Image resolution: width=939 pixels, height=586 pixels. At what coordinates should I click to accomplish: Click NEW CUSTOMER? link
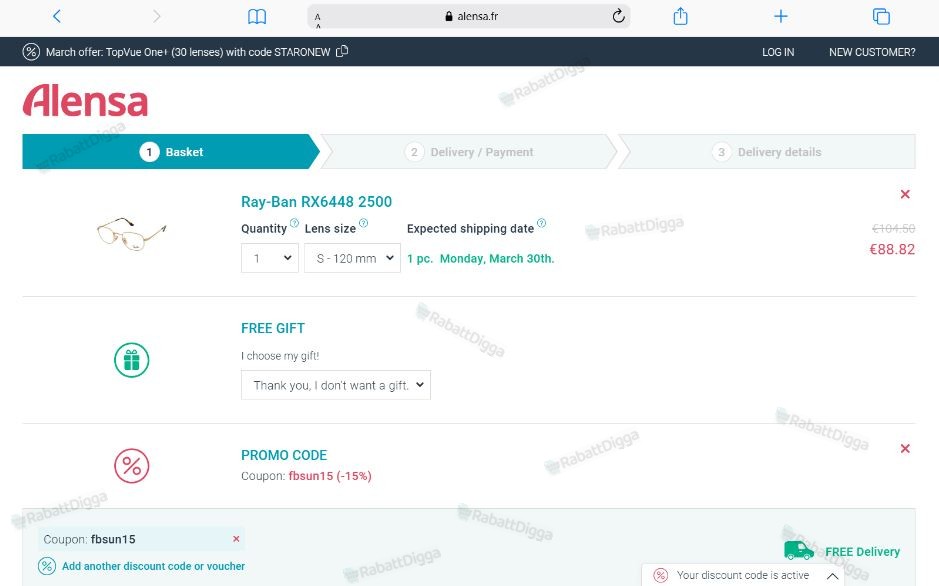tap(872, 52)
